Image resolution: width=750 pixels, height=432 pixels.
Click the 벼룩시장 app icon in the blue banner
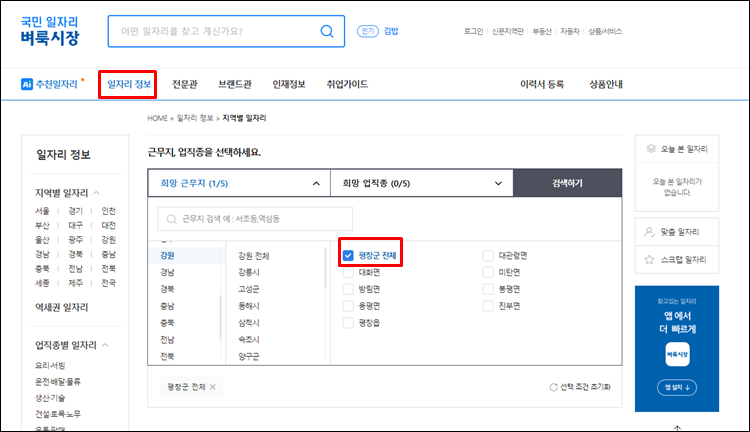(x=677, y=354)
